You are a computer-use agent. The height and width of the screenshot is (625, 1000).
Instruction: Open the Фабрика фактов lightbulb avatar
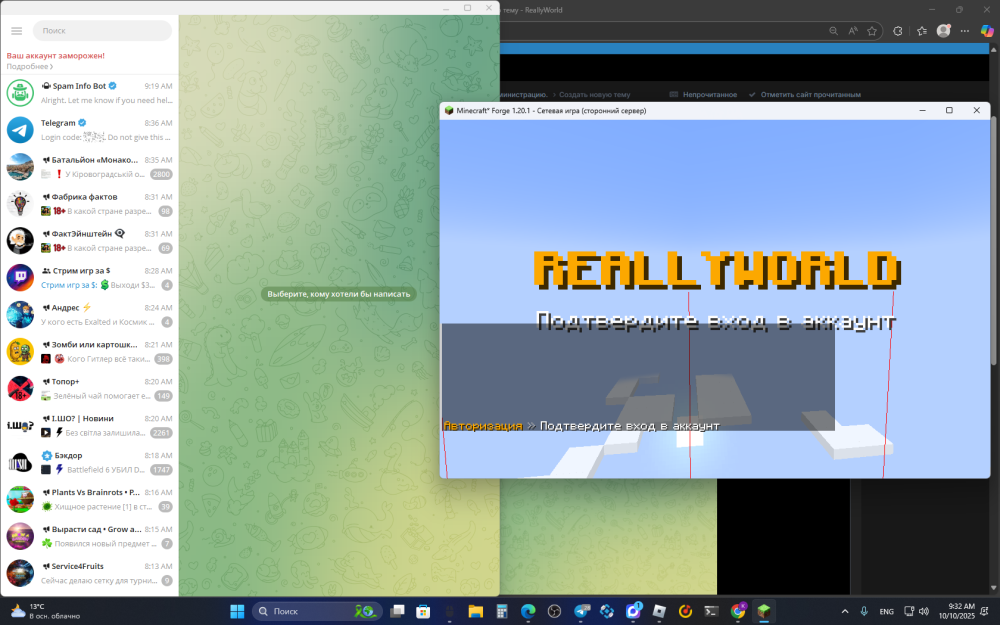20,204
